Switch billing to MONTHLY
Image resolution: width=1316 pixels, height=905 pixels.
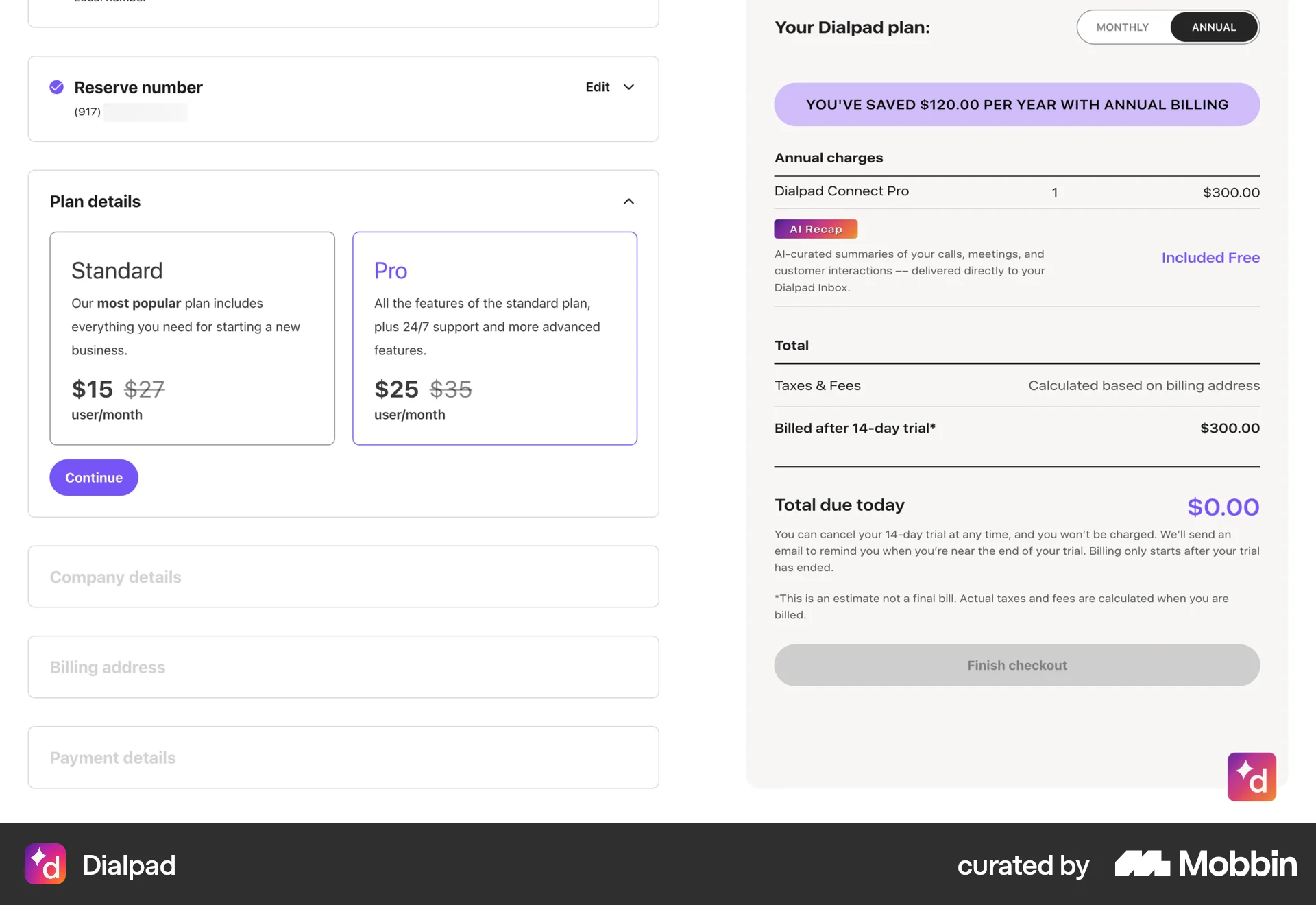(x=1122, y=27)
